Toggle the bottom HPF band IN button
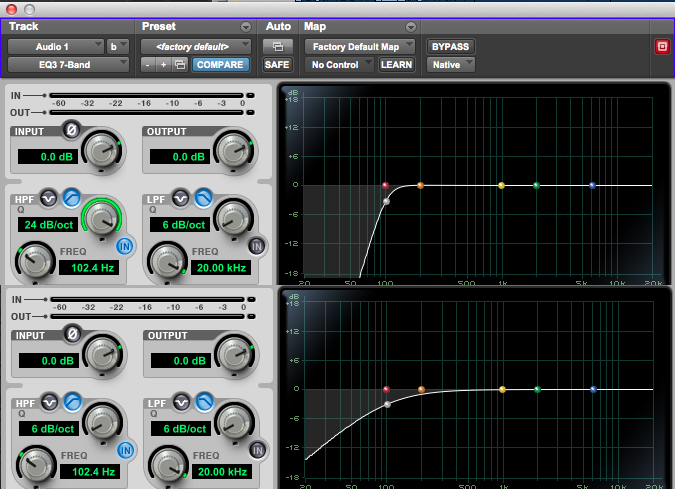Image resolution: width=675 pixels, height=489 pixels. pyautogui.click(x=125, y=449)
